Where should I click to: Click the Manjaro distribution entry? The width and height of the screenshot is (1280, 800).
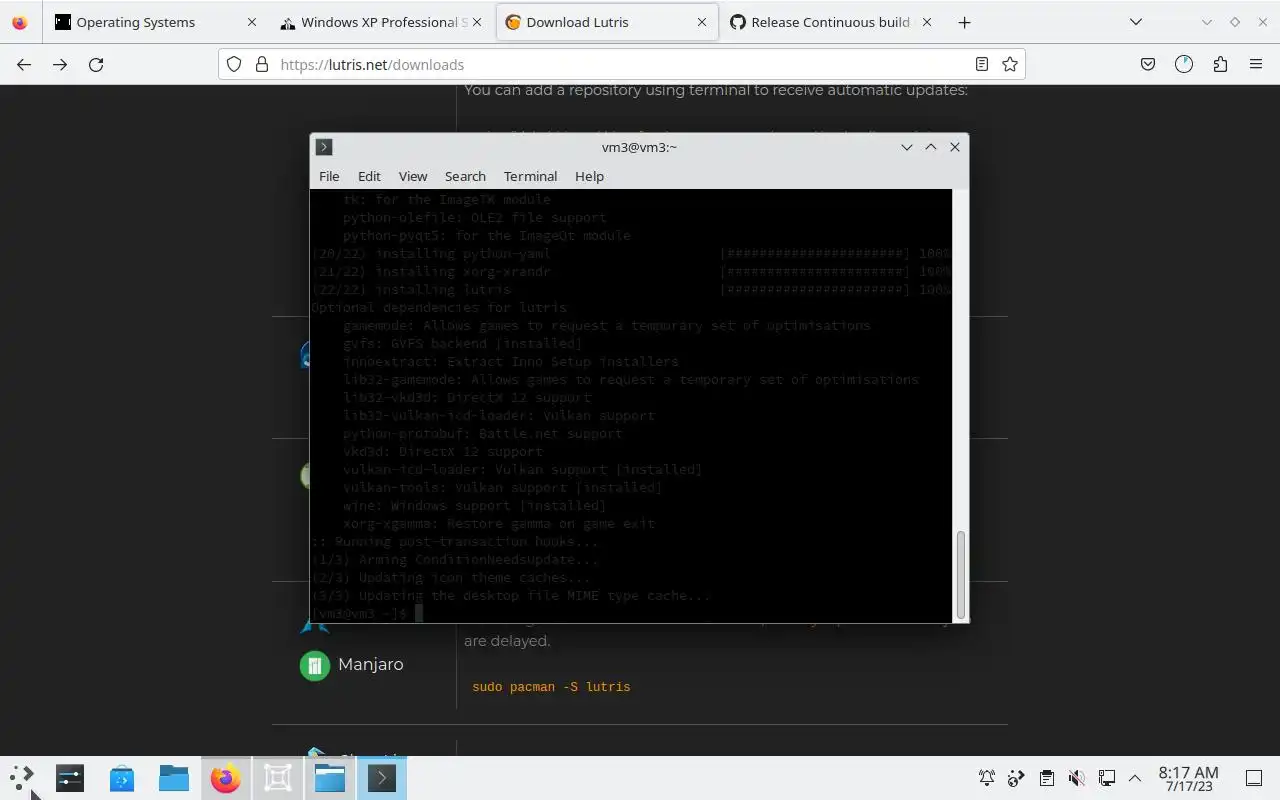click(x=352, y=664)
